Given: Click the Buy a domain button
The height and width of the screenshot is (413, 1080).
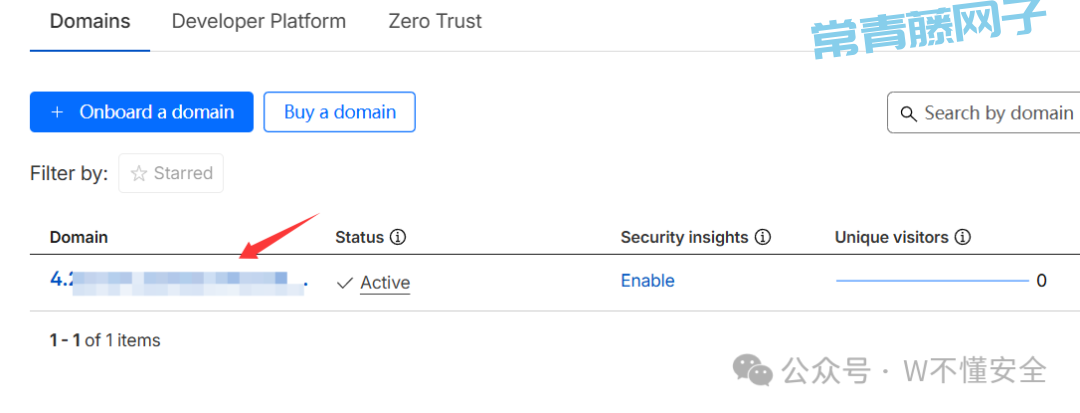Looking at the screenshot, I should click(x=339, y=112).
